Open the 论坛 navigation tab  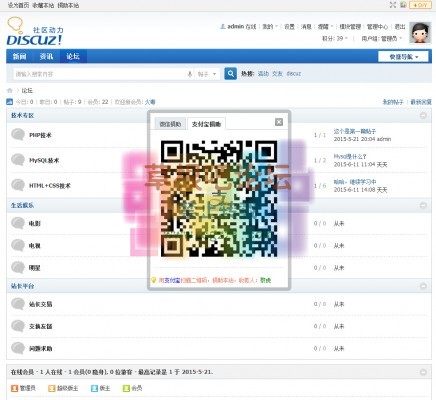[x=73, y=56]
